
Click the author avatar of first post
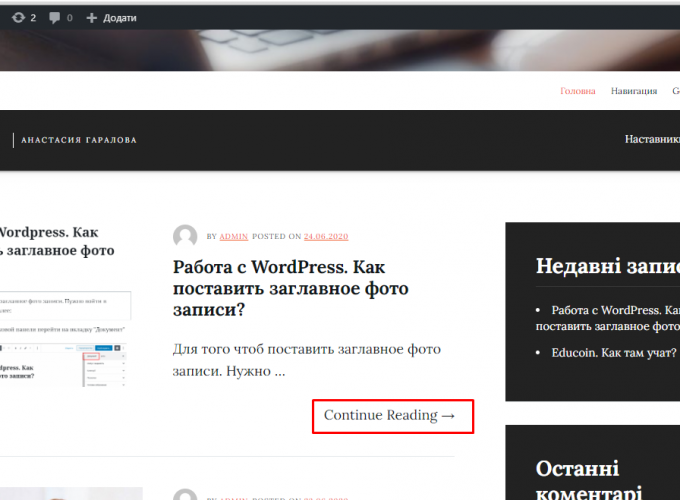[x=185, y=237]
